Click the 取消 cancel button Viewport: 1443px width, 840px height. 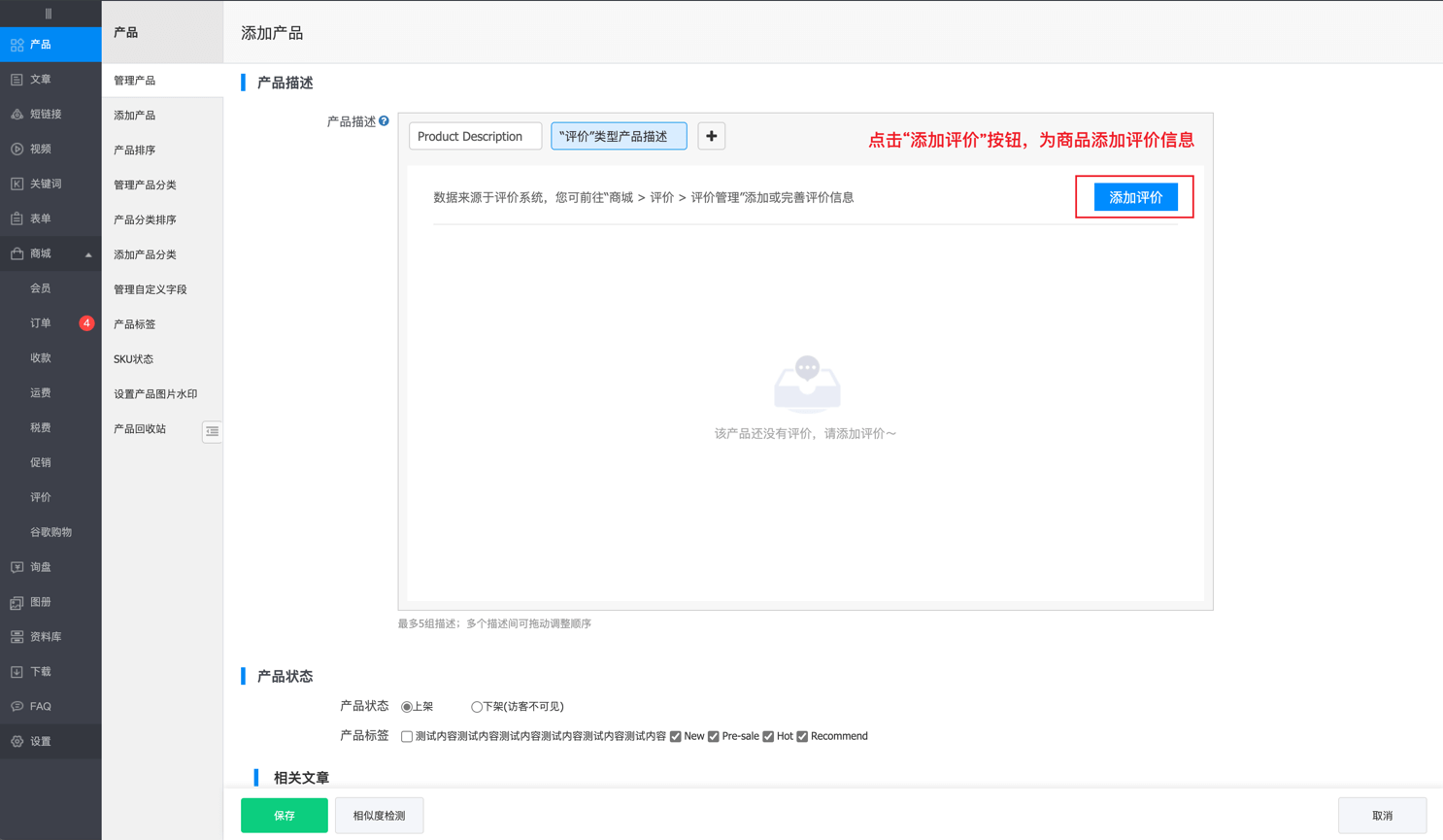pyautogui.click(x=1382, y=816)
